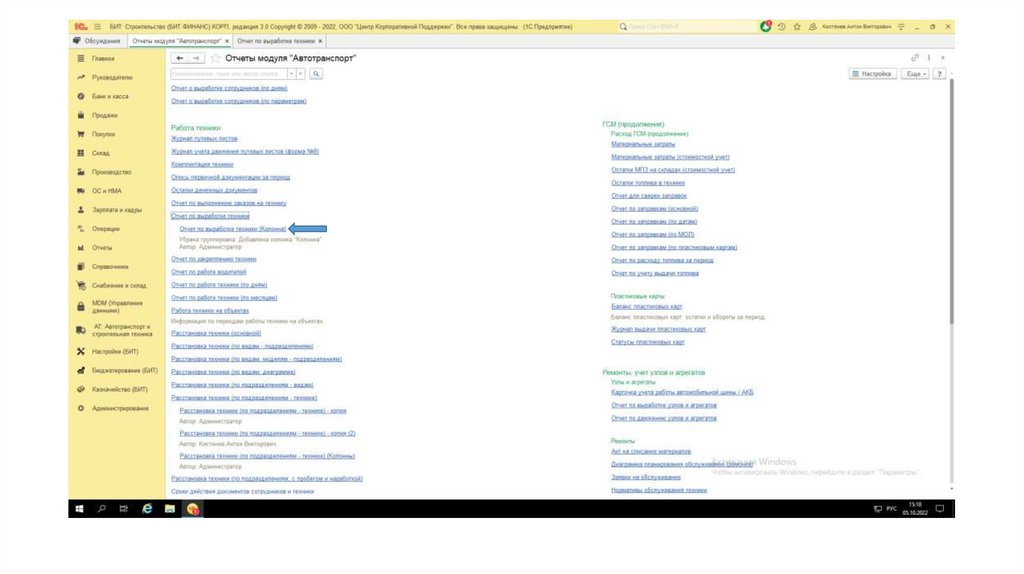The image size is (1024, 574).
Task: Open the 'Банк и касса' sidebar section
Action: [110, 97]
